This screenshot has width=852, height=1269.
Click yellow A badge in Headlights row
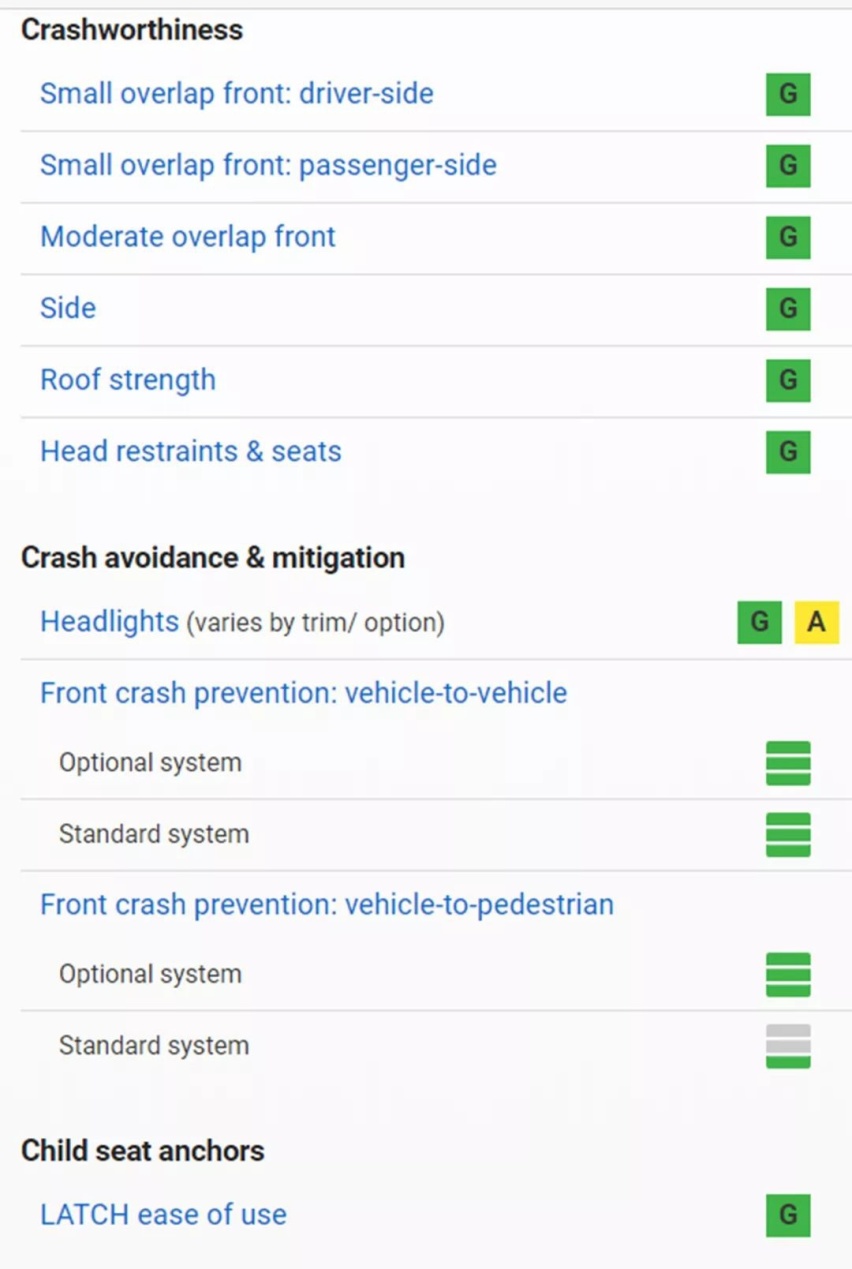coord(817,622)
